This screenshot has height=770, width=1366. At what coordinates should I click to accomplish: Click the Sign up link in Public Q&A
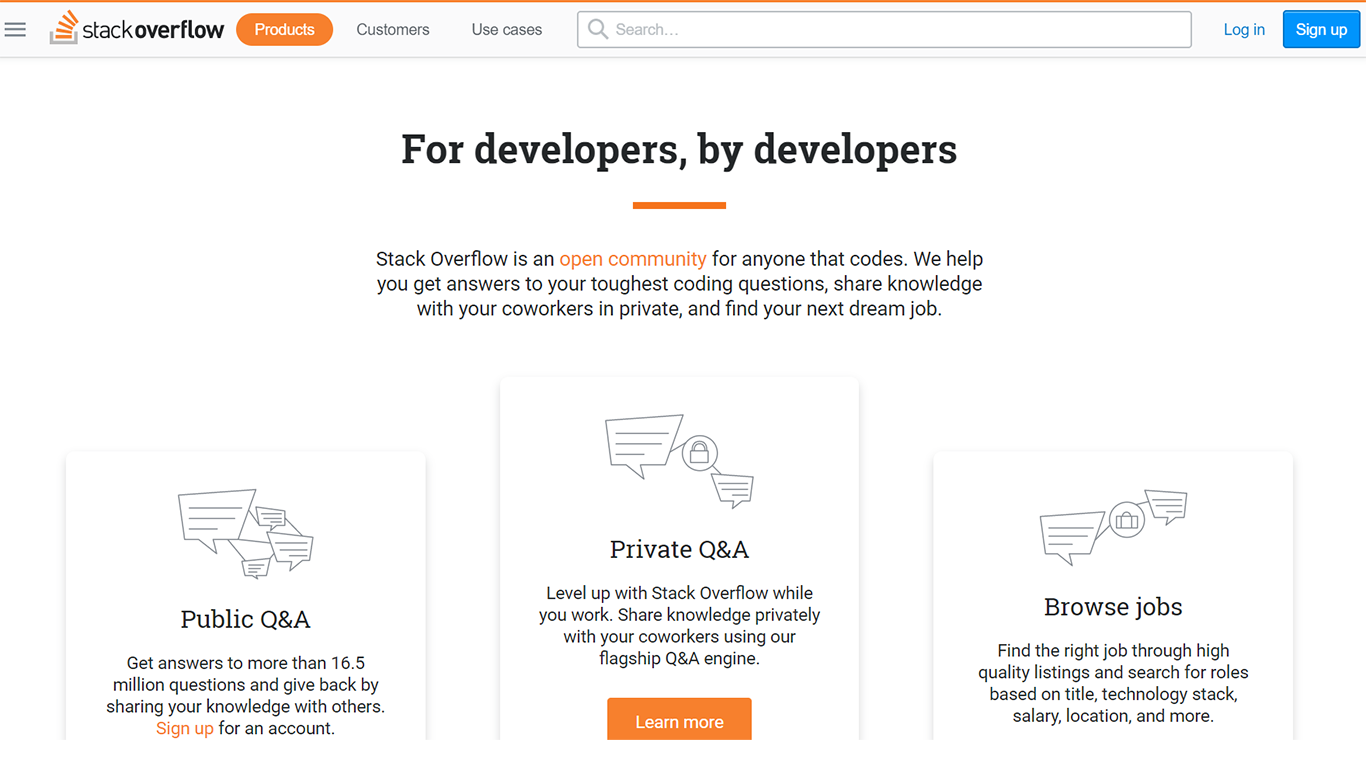click(185, 728)
